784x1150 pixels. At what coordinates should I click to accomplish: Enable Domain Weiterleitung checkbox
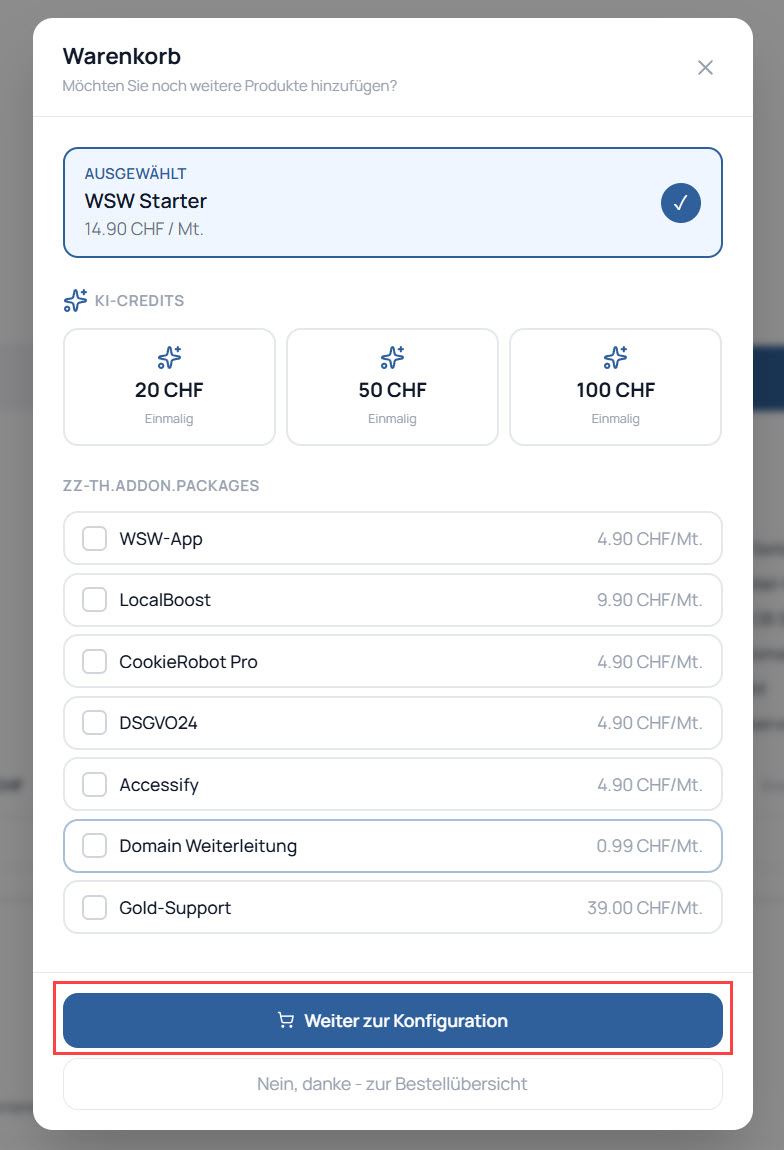95,846
